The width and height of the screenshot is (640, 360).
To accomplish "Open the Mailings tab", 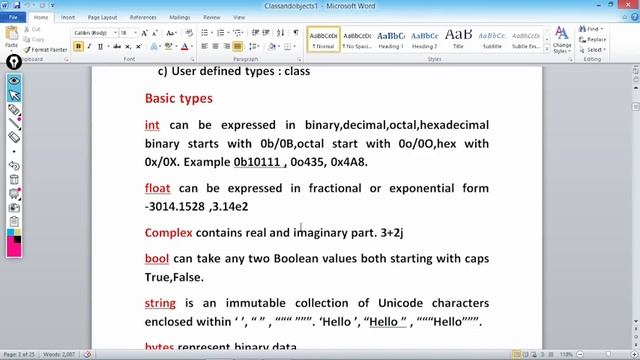I will point(180,18).
